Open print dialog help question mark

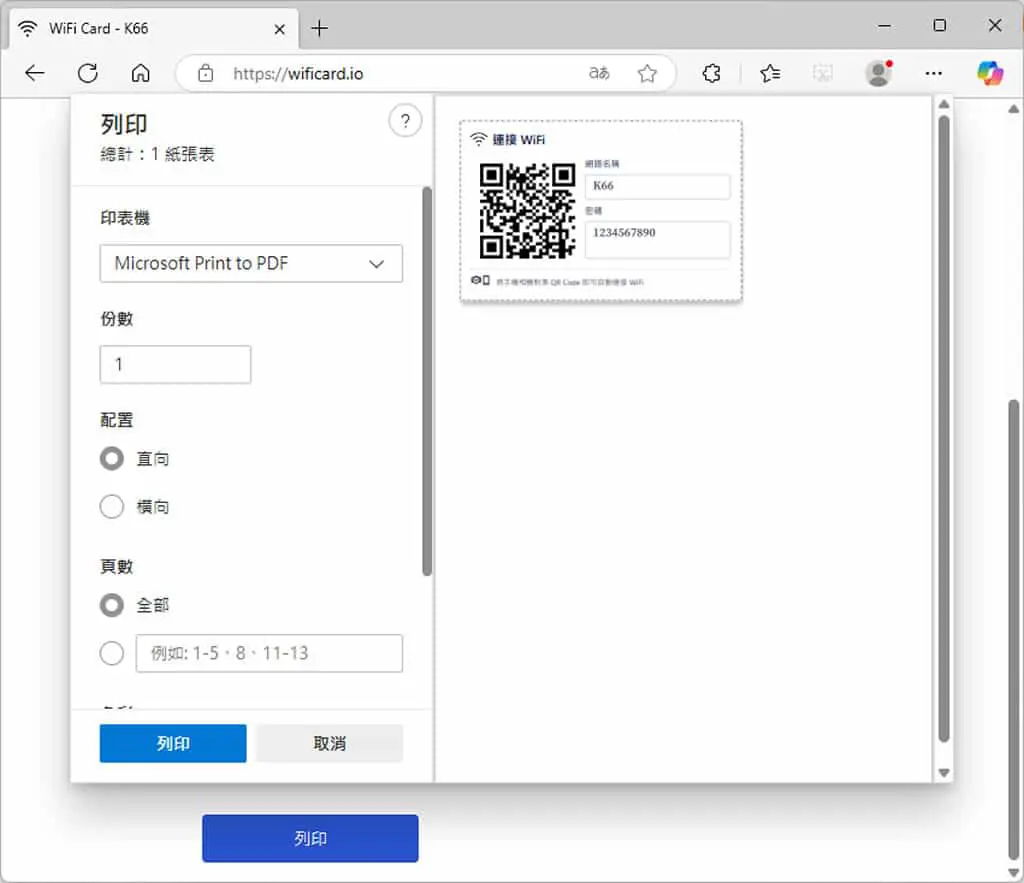click(406, 121)
